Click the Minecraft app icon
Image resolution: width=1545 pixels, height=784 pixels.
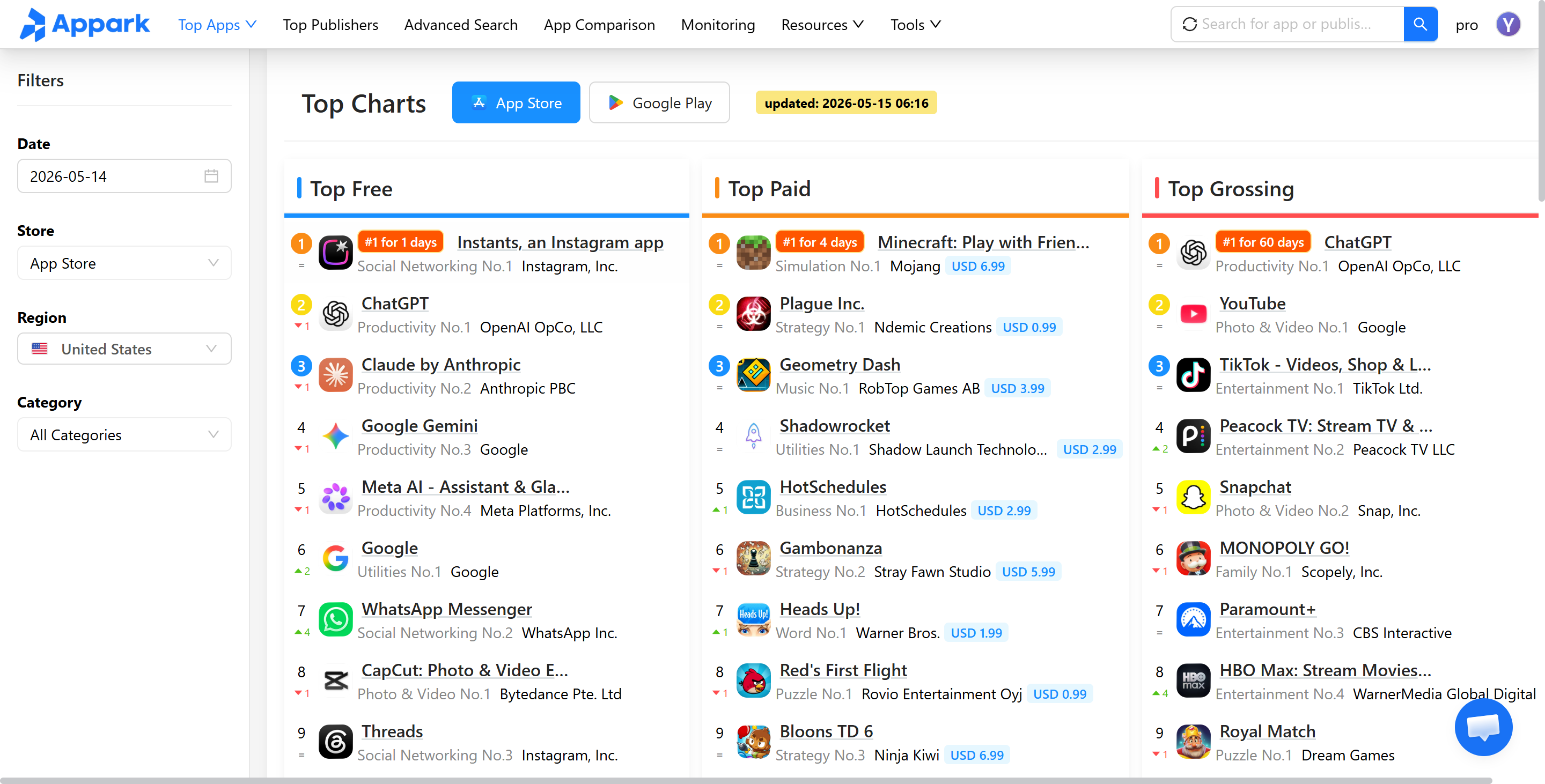(753, 253)
